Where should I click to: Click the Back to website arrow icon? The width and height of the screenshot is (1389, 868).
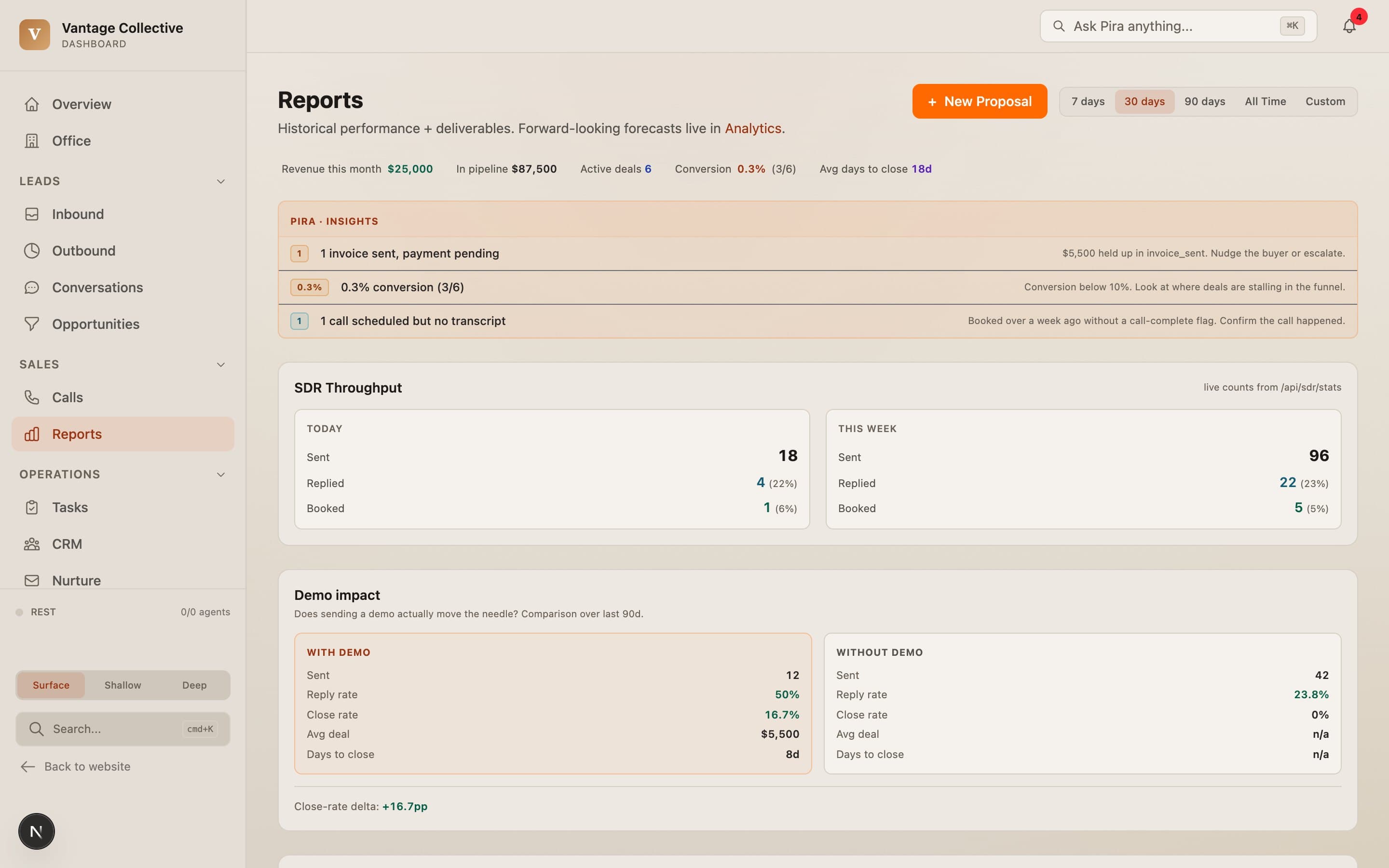pos(27,766)
